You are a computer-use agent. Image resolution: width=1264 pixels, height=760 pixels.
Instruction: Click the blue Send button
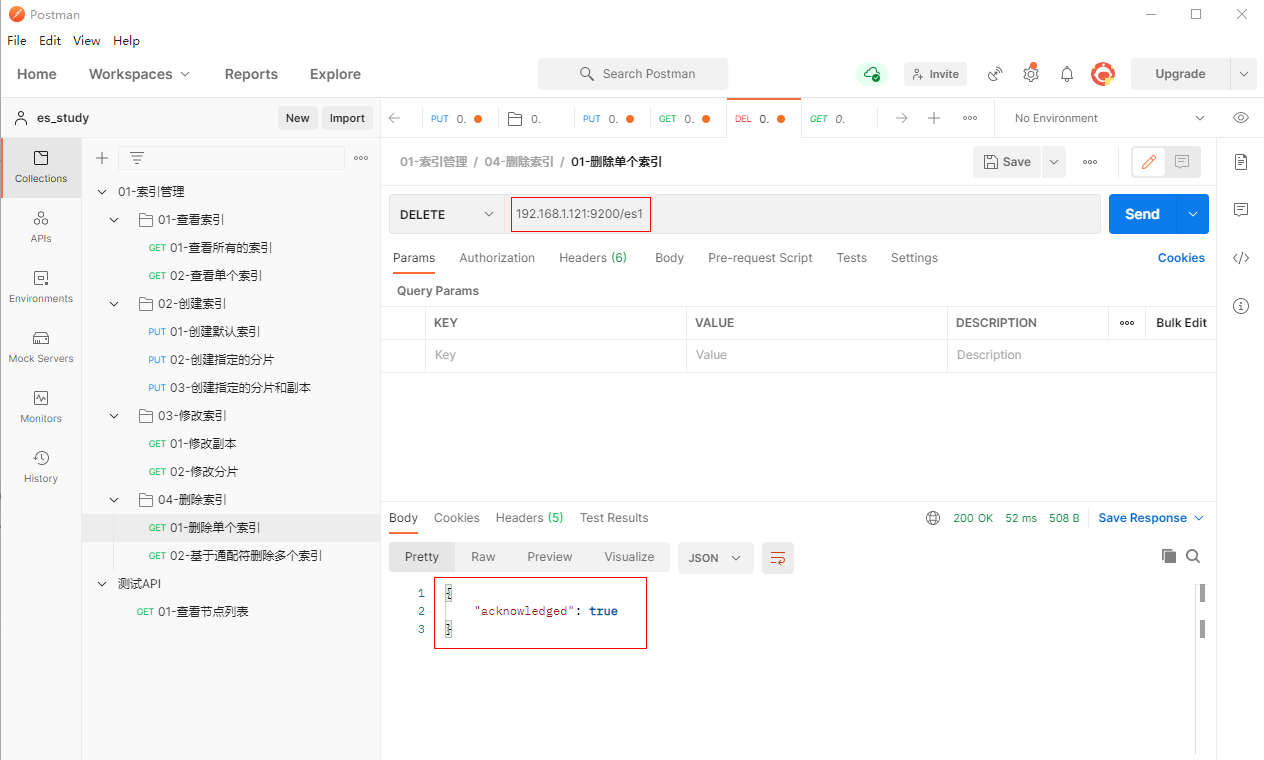click(x=1142, y=214)
